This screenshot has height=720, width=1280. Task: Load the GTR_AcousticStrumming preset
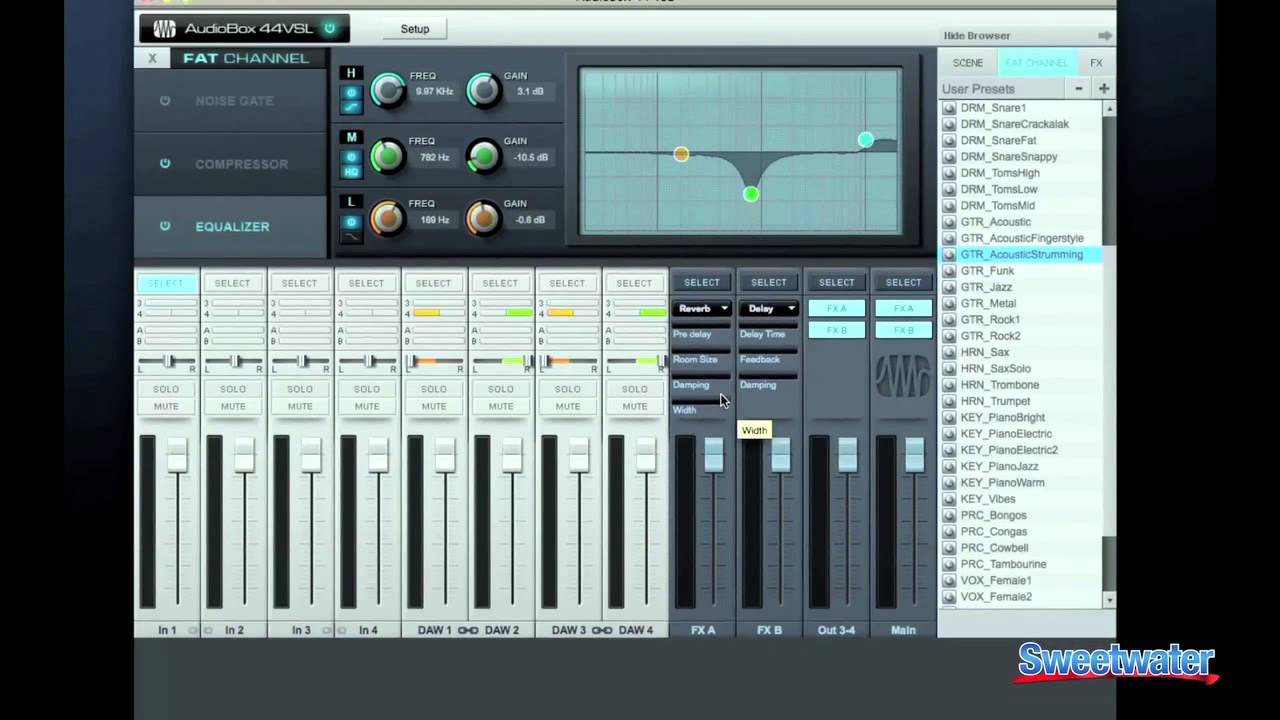(x=1020, y=254)
